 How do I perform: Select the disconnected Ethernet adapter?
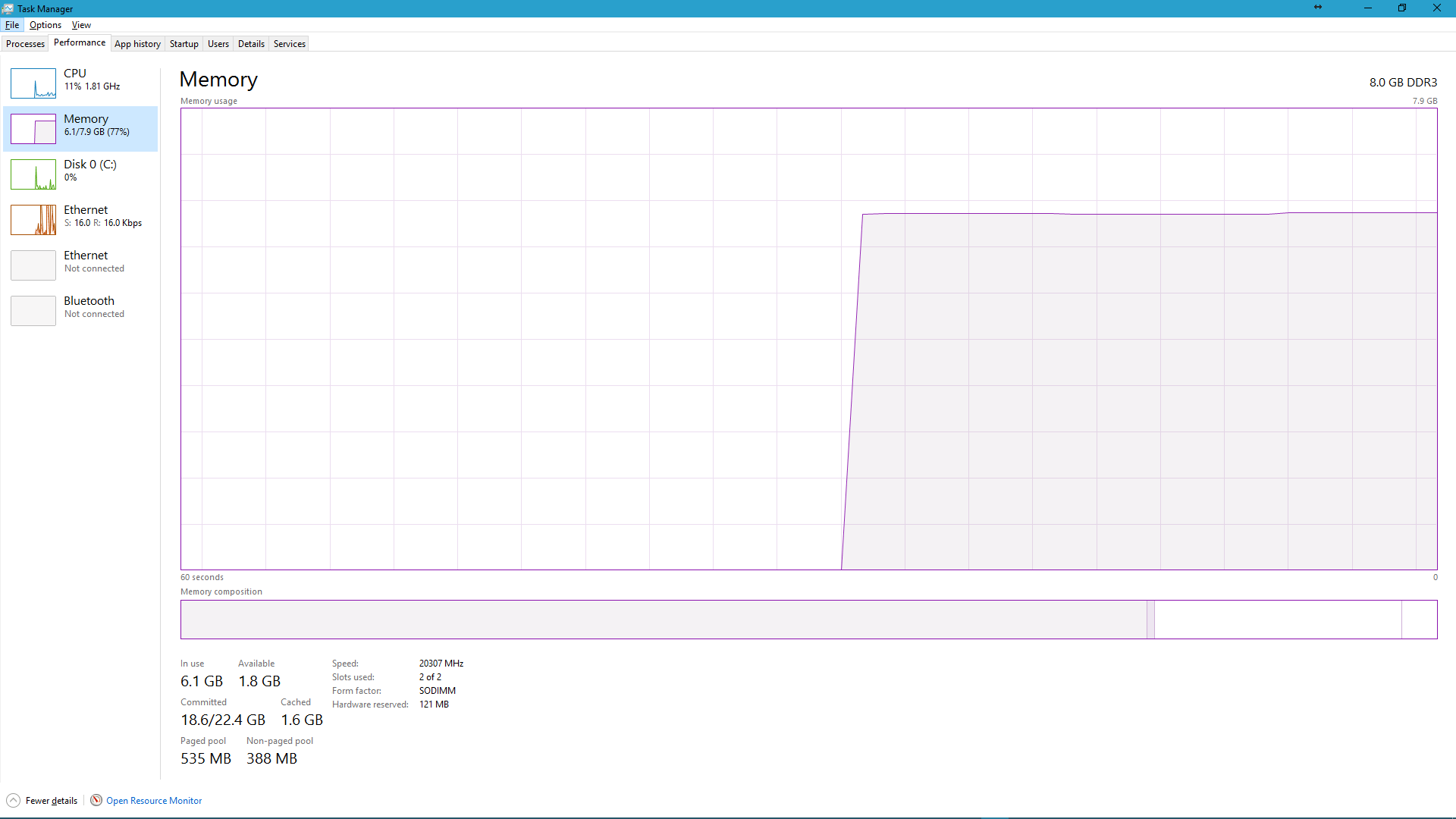pyautogui.click(x=80, y=265)
